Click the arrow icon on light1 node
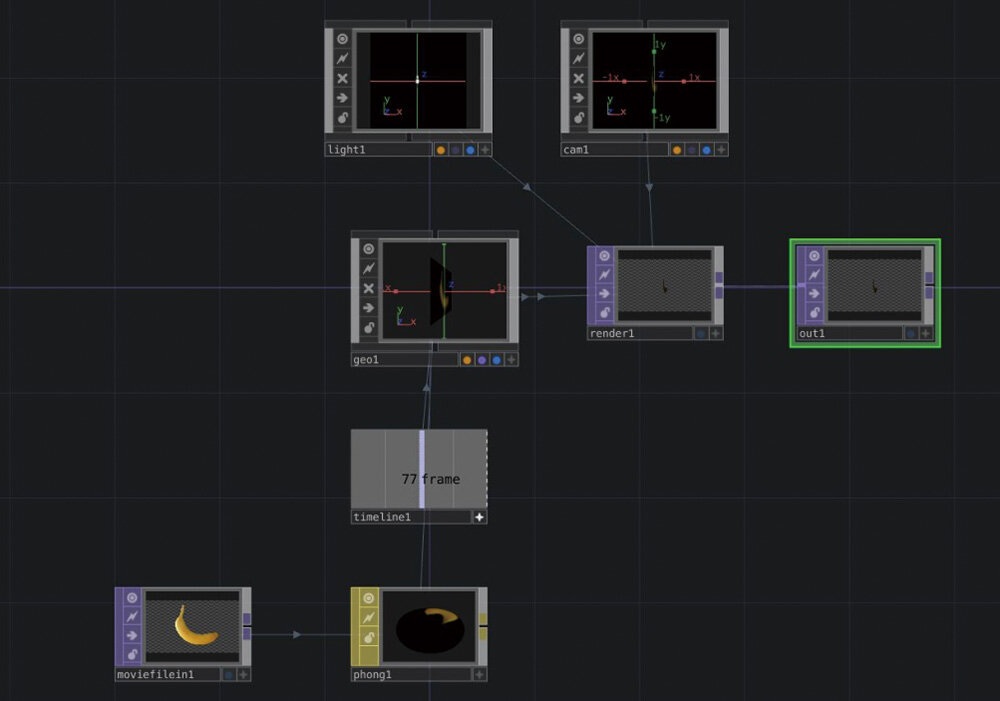 pyautogui.click(x=342, y=98)
